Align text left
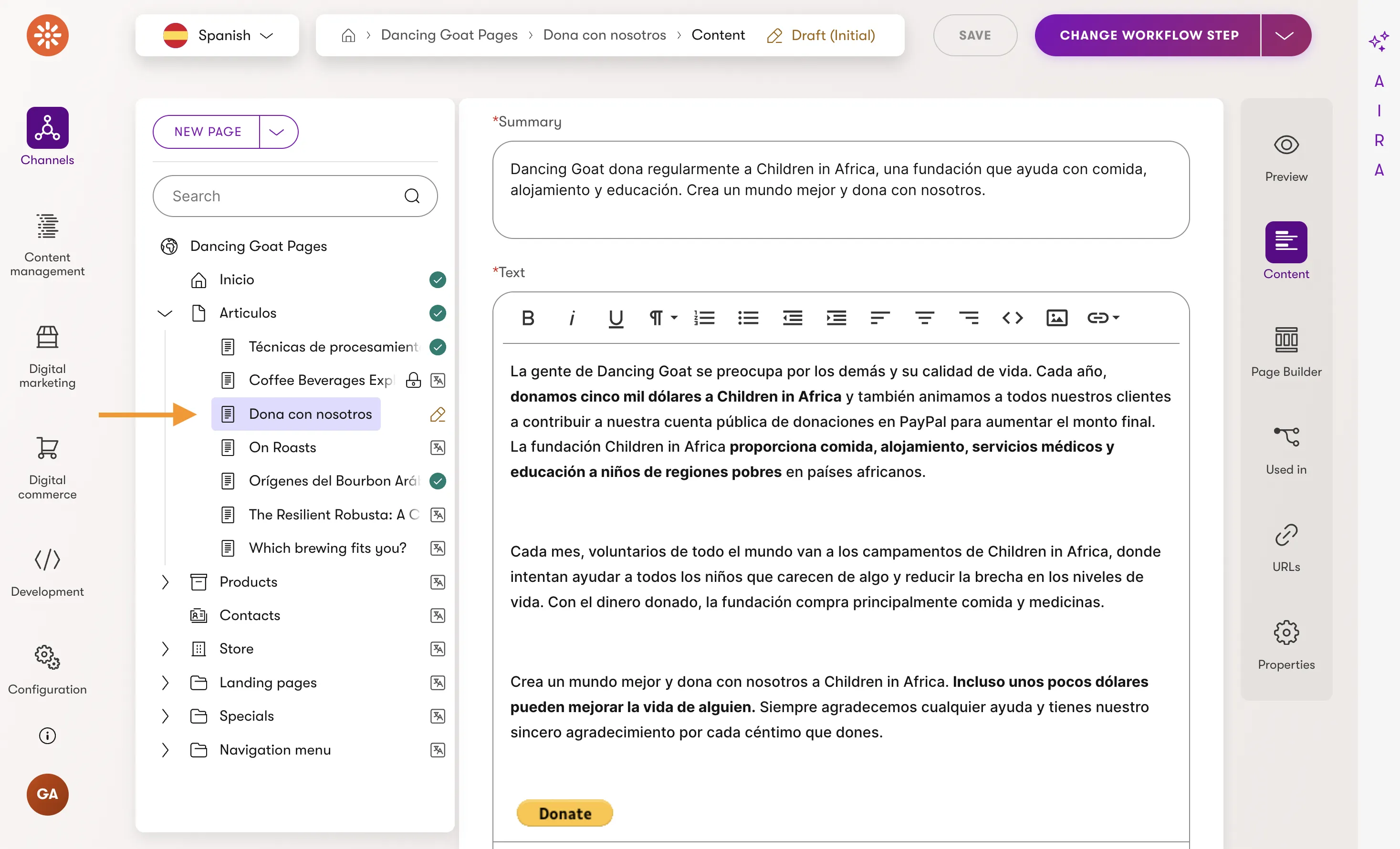1400x849 pixels. click(x=880, y=318)
